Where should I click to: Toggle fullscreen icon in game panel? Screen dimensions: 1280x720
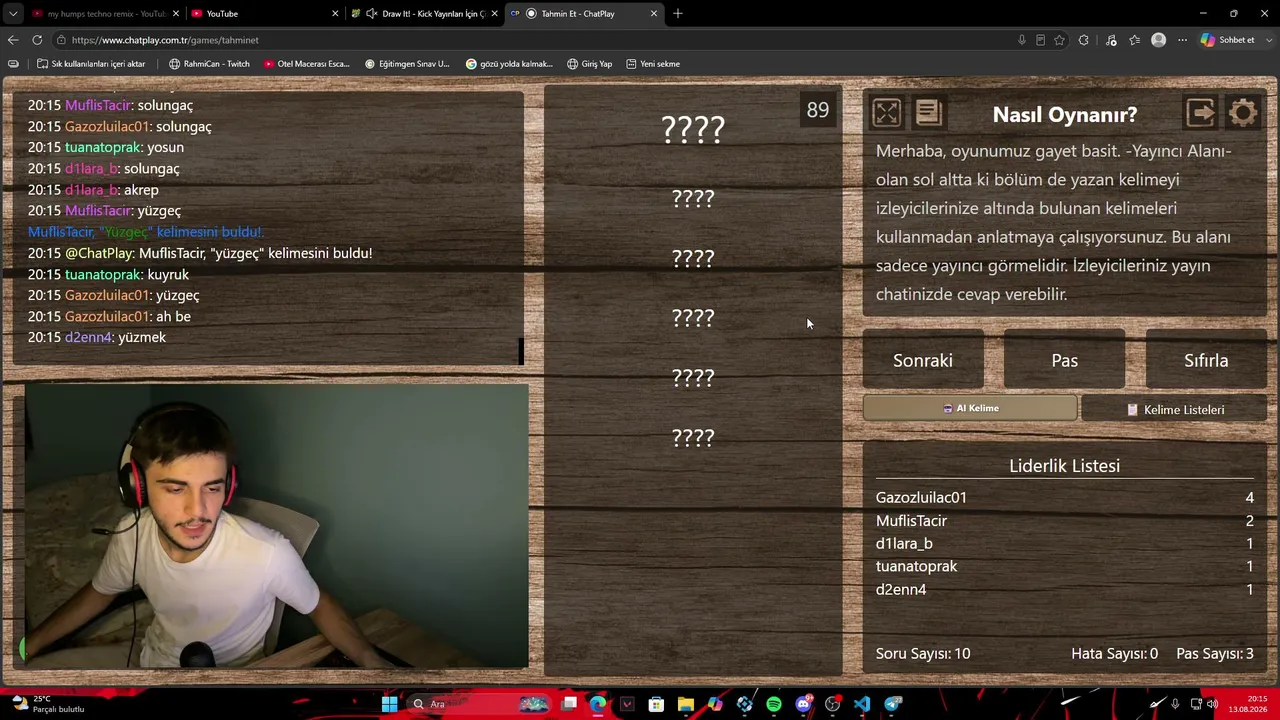coord(886,113)
